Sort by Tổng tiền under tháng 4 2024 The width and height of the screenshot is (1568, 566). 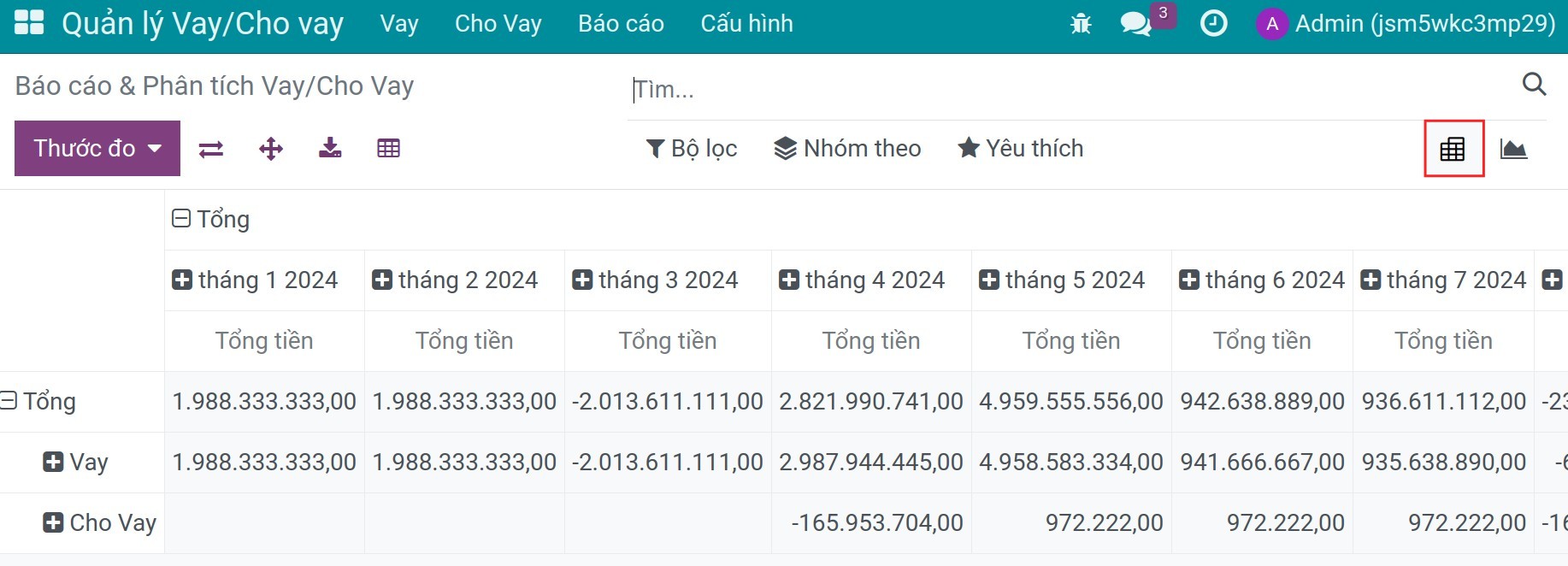871,341
